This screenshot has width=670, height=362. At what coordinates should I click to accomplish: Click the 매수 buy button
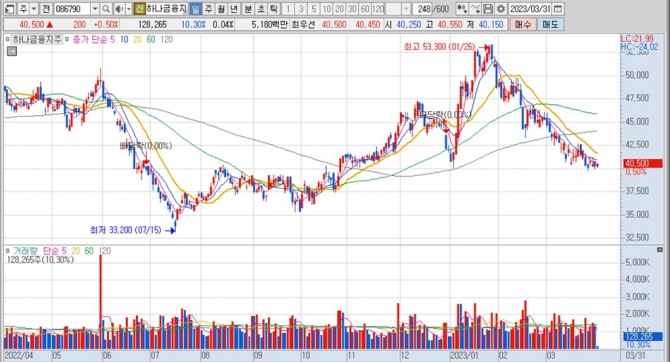tap(523, 24)
